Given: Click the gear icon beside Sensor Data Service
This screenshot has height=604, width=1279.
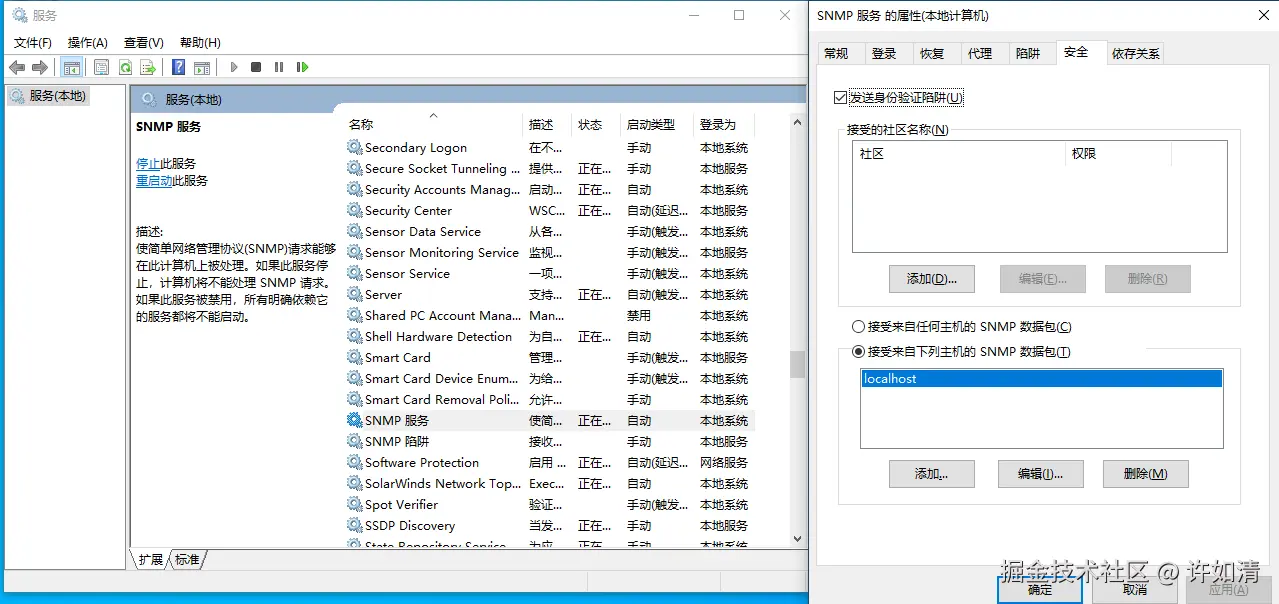Looking at the screenshot, I should point(355,231).
